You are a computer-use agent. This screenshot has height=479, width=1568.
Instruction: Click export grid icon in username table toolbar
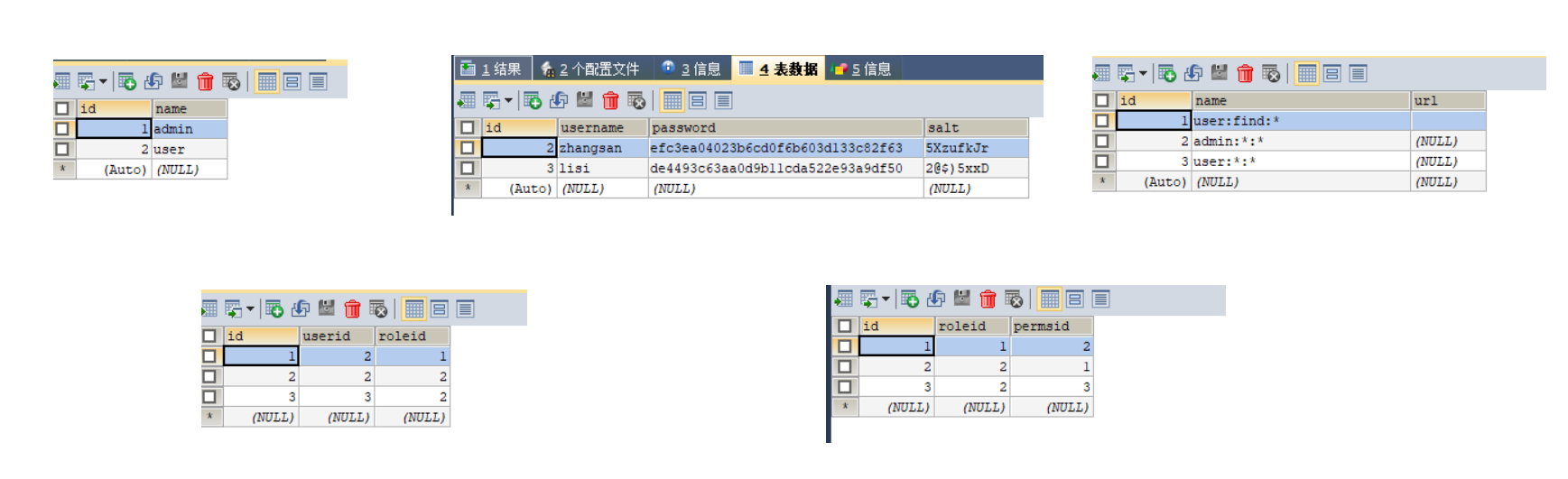(x=467, y=100)
